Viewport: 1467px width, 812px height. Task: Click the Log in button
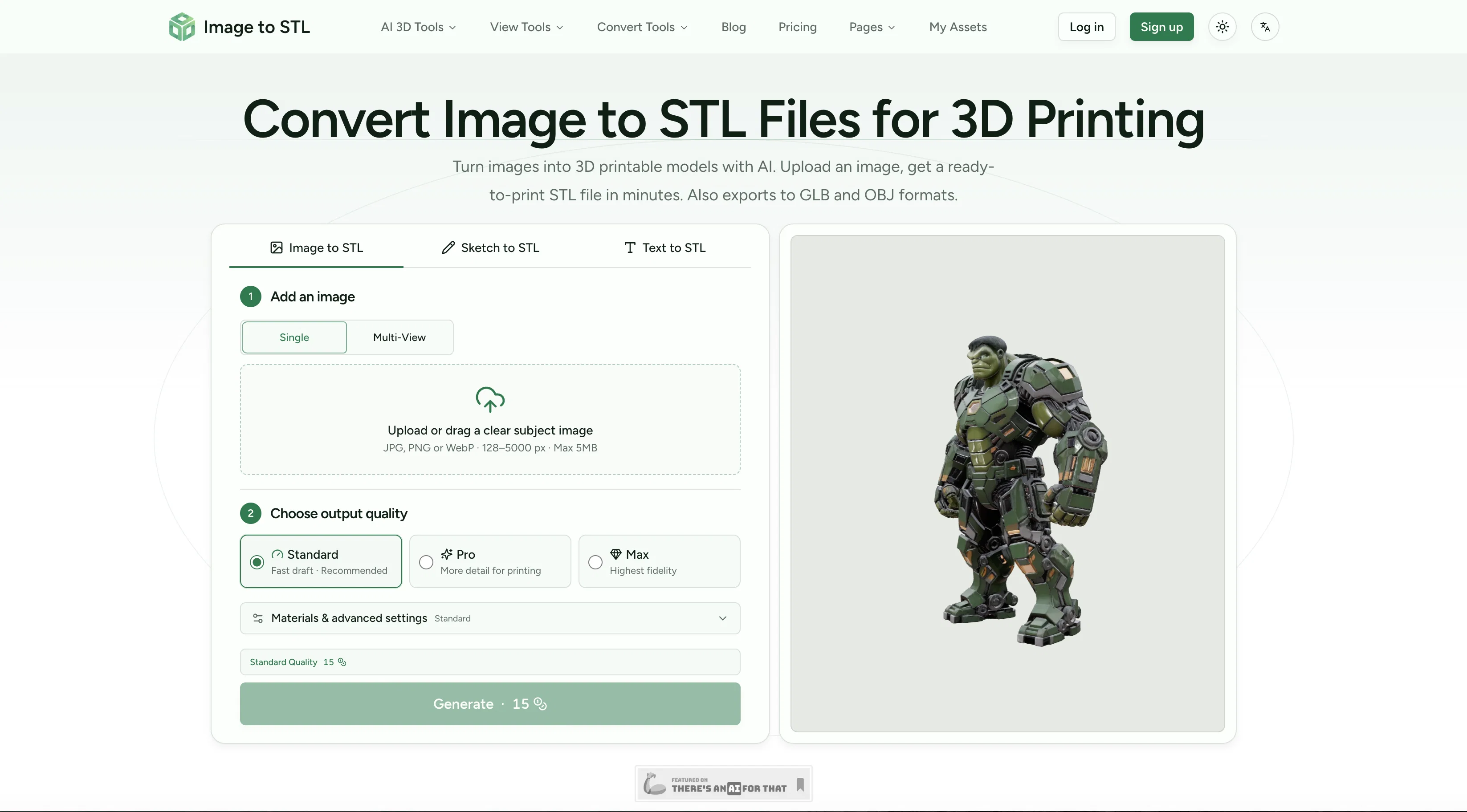1086,27
